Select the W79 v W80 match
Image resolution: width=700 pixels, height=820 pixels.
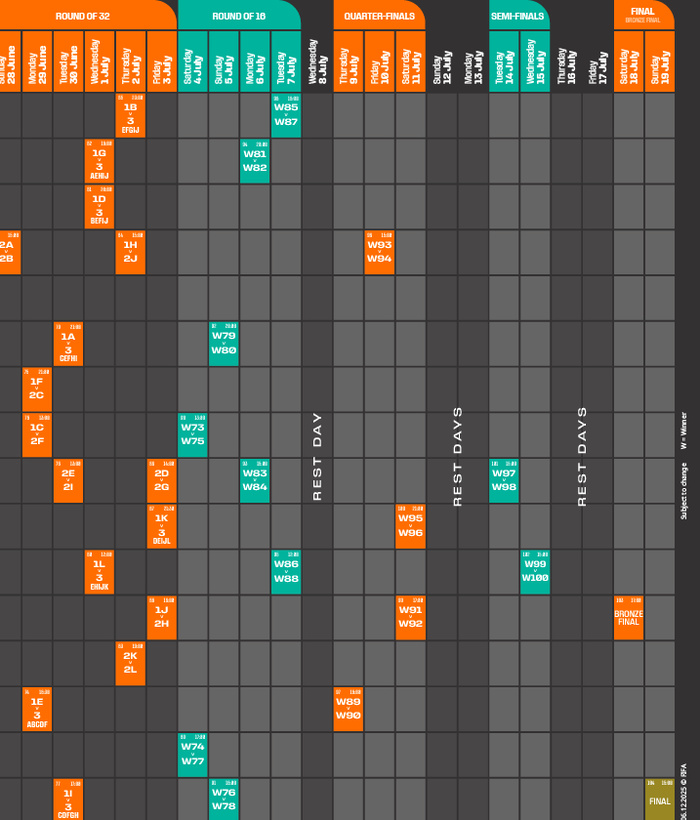click(223, 343)
